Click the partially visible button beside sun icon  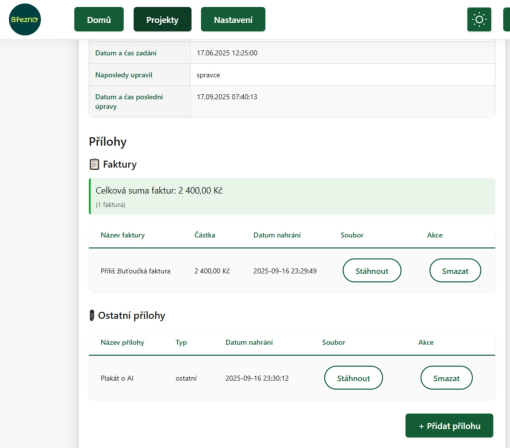tap(507, 19)
